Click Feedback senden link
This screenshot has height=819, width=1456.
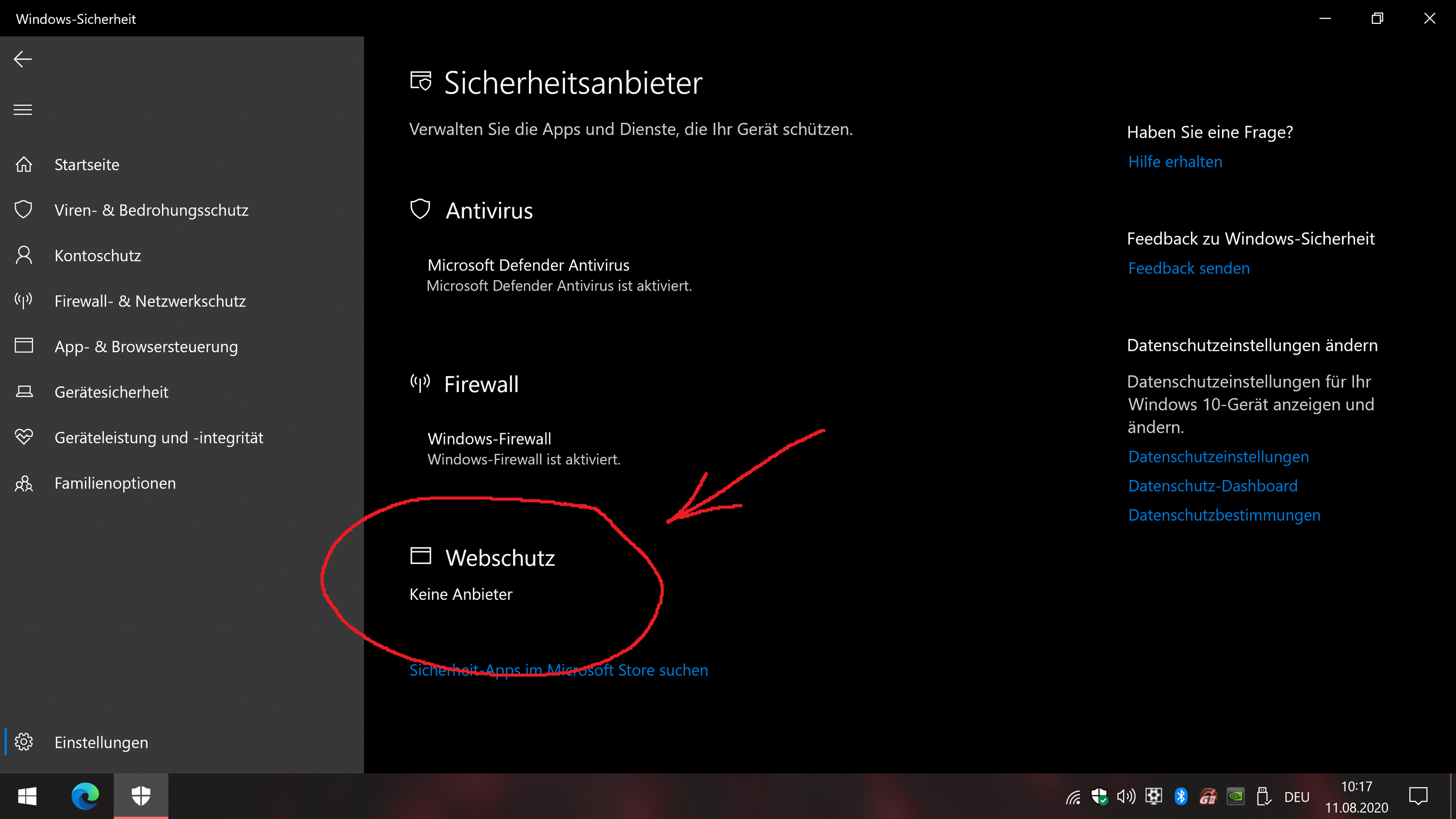coord(1189,268)
